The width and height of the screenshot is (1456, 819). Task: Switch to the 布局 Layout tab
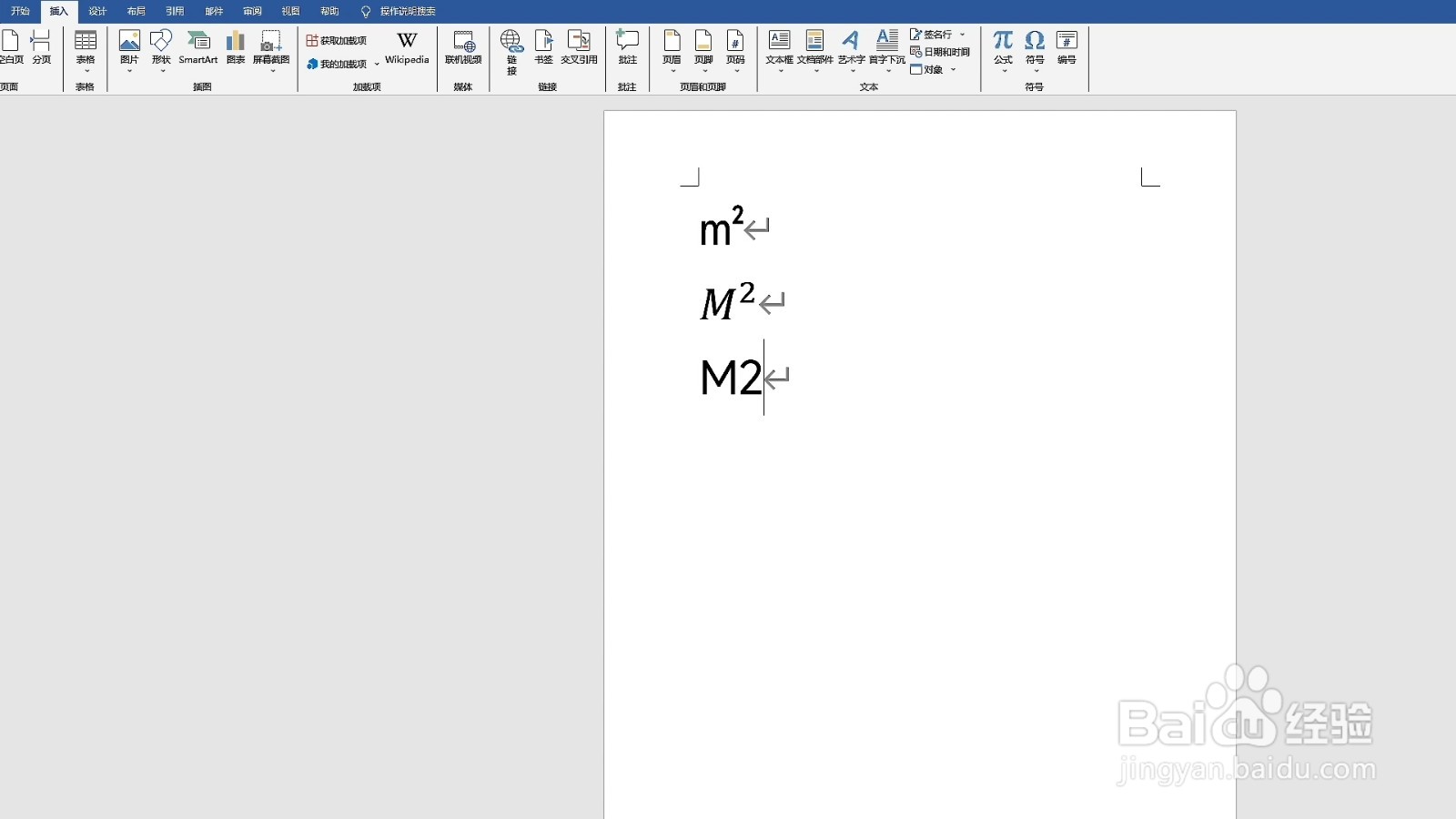tap(136, 11)
